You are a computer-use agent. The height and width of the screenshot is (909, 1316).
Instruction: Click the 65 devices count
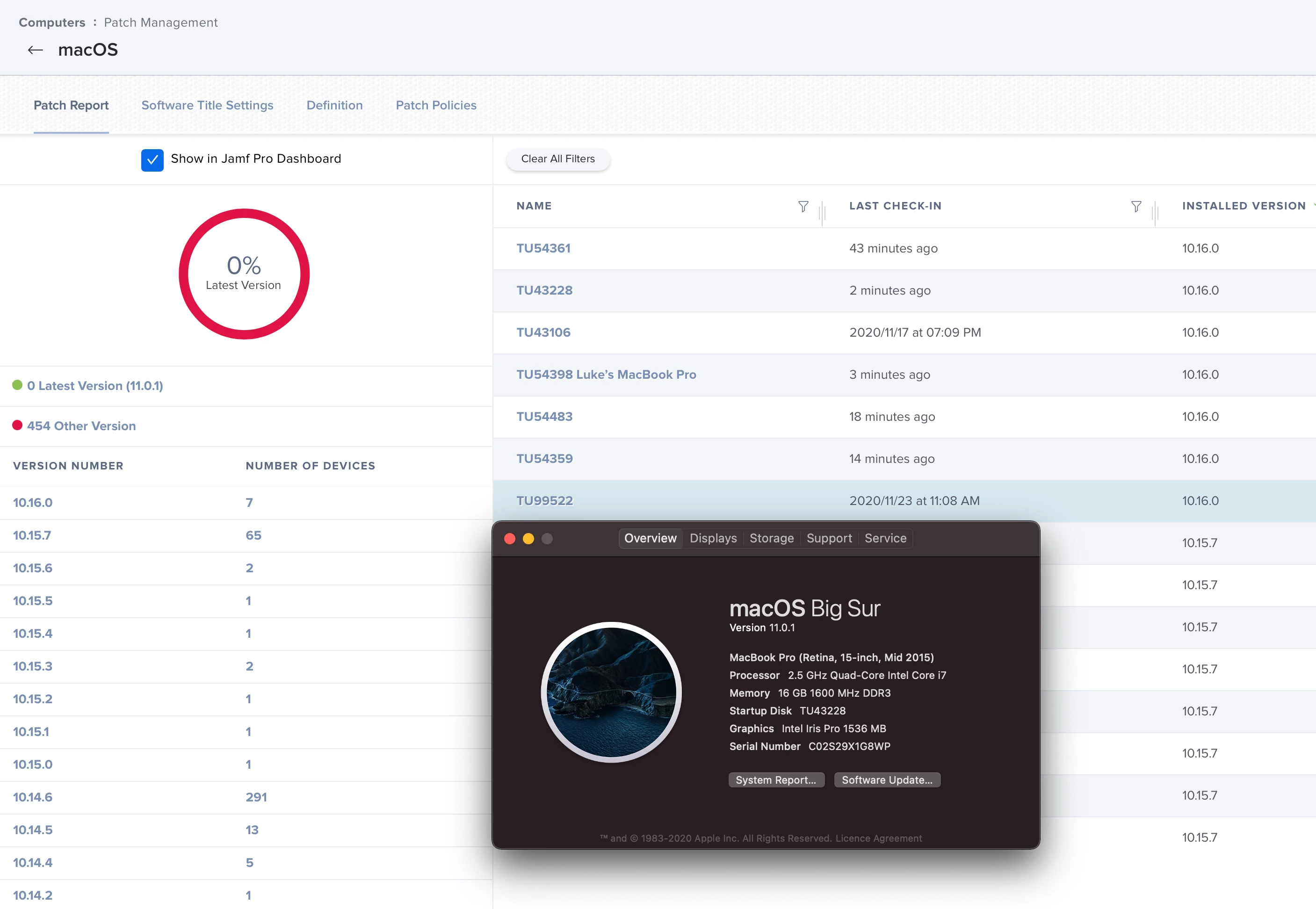pyautogui.click(x=253, y=535)
